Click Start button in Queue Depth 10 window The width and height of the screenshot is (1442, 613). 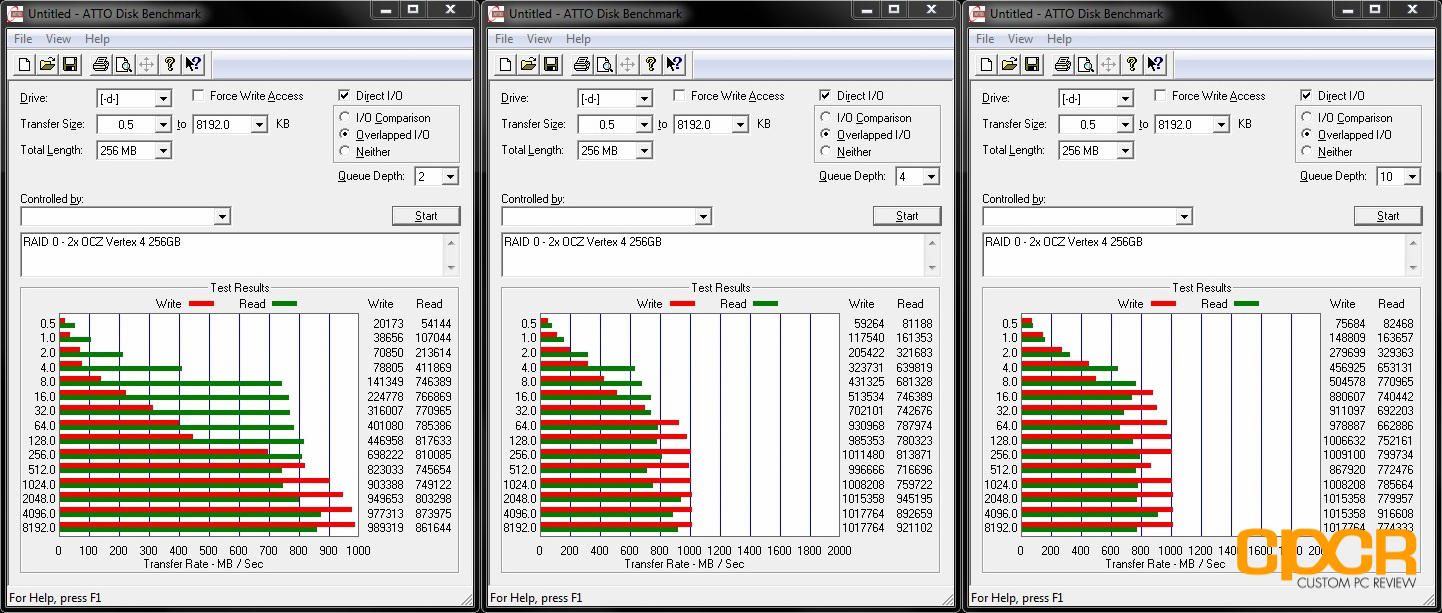click(x=1388, y=216)
